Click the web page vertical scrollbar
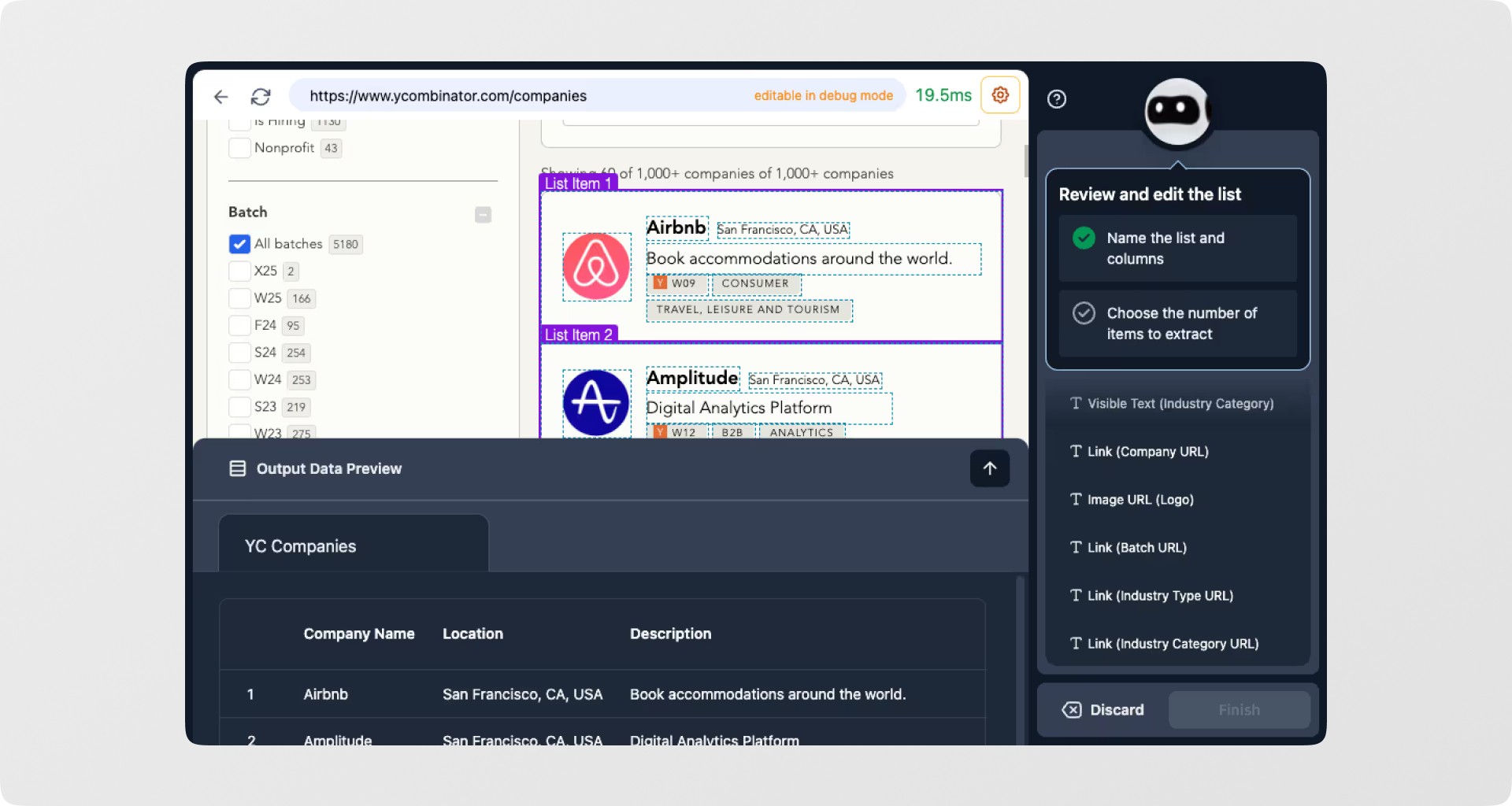 coord(1025,161)
